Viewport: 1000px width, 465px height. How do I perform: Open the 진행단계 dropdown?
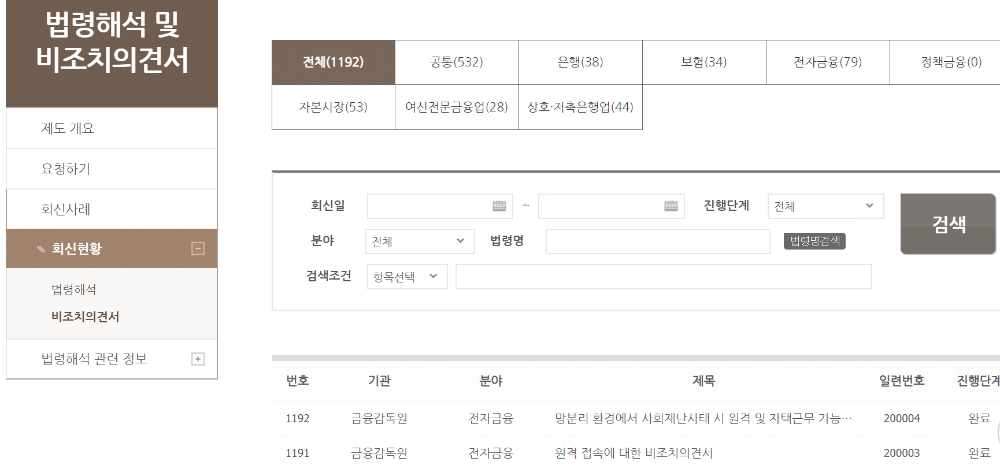tap(826, 206)
